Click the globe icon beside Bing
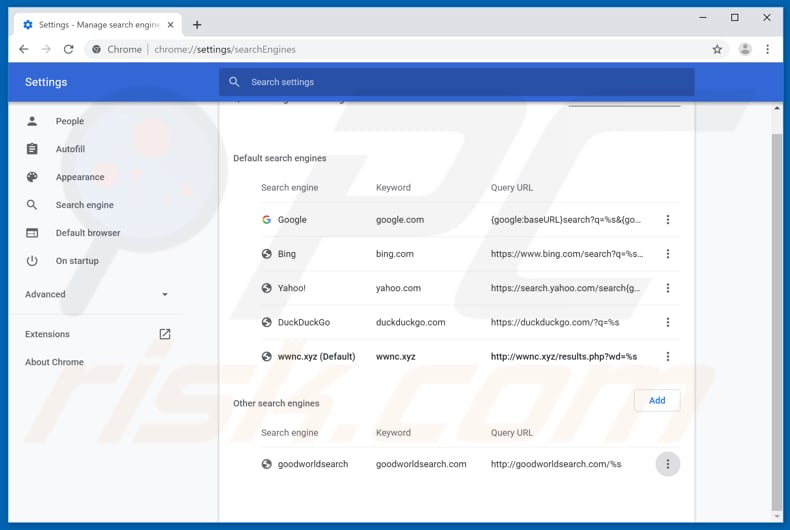790x530 pixels. (267, 254)
